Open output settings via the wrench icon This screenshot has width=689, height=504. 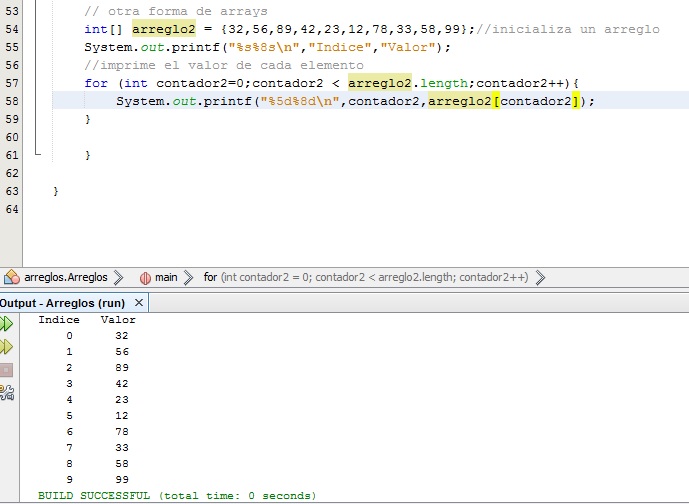6,392
